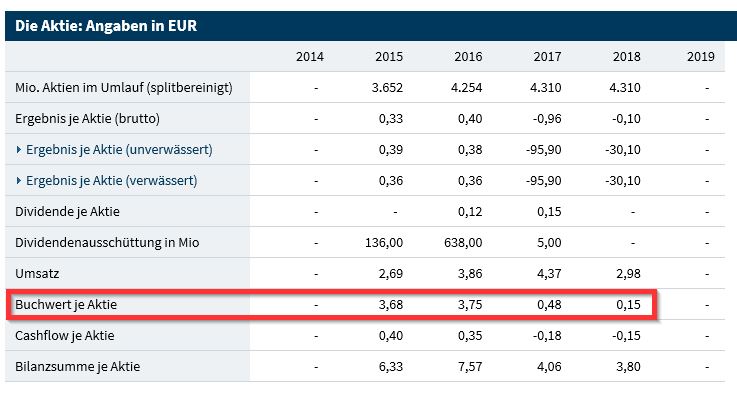Open Ergebnis je Aktie (verwässert) link
This screenshot has height=396, width=737.
click(111, 180)
